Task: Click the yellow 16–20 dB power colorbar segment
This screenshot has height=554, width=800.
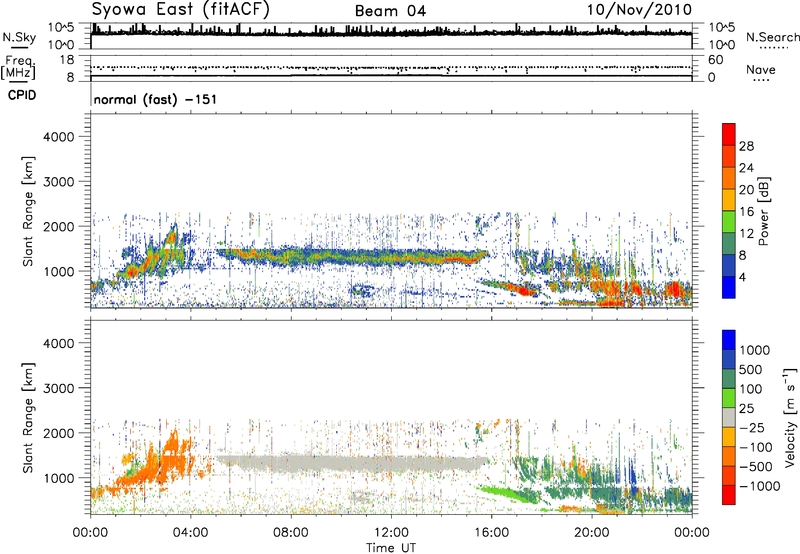Action: point(729,200)
